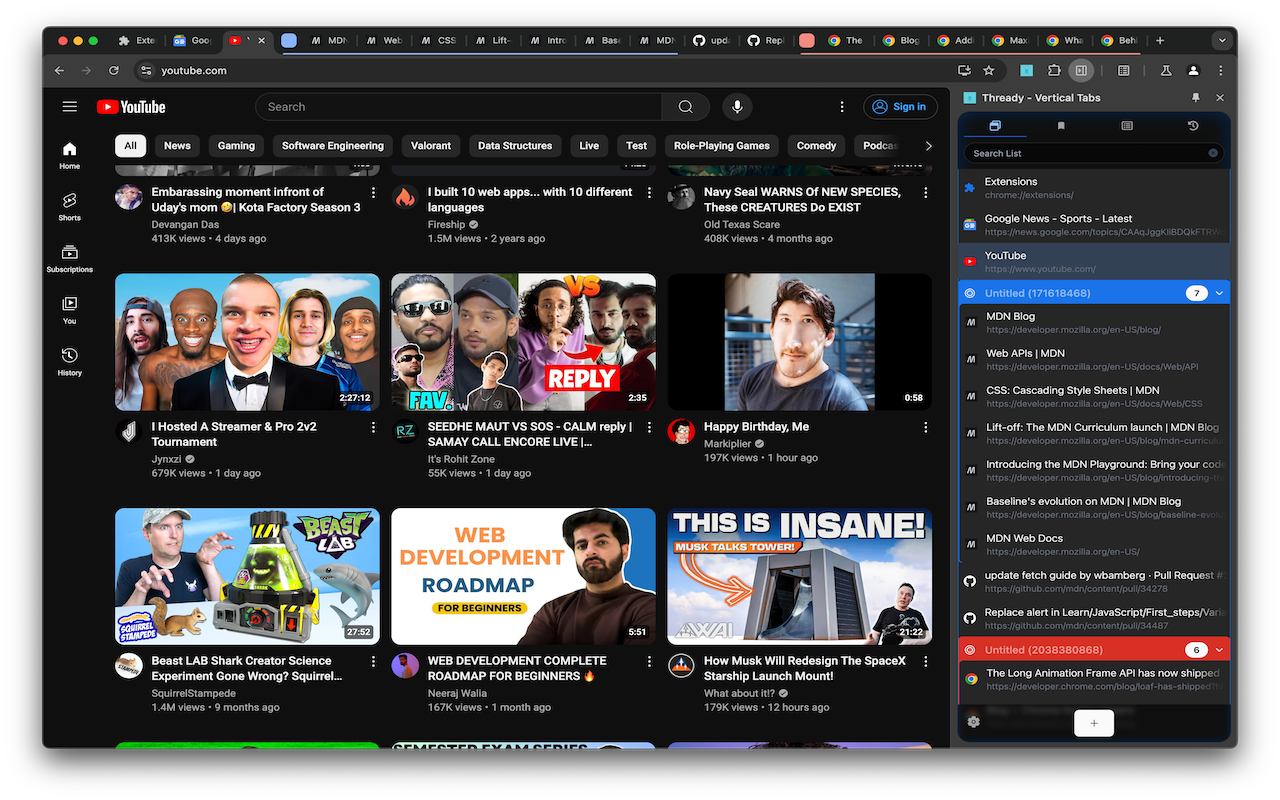Toggle the Chrome side panel button

[1081, 71]
